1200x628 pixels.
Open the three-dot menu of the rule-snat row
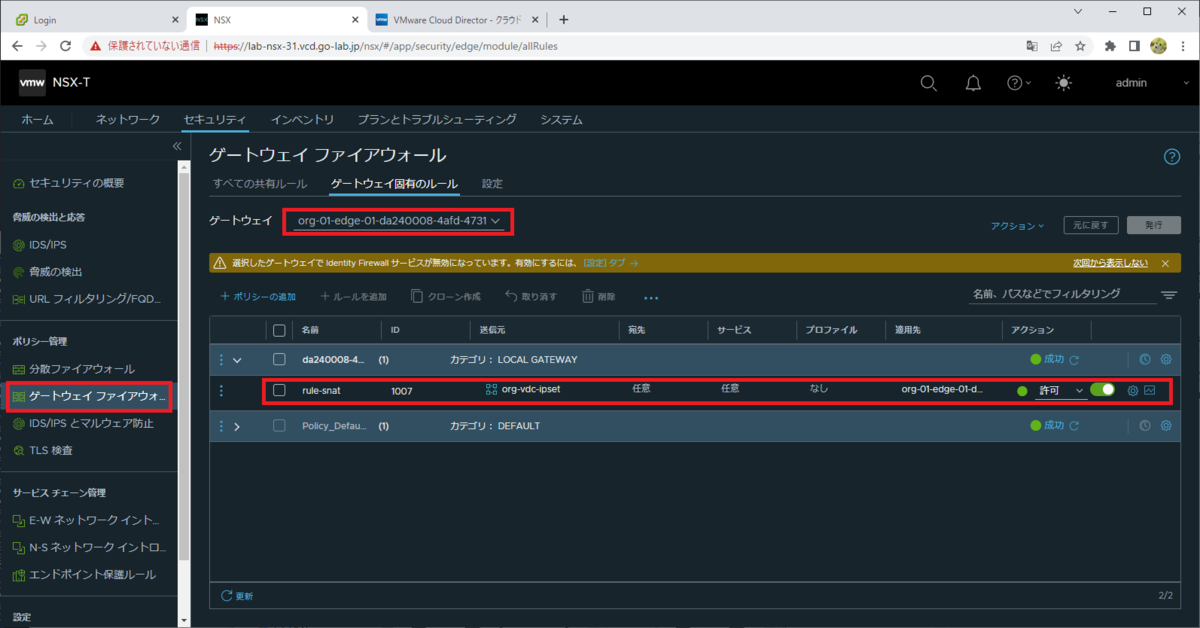coord(222,391)
